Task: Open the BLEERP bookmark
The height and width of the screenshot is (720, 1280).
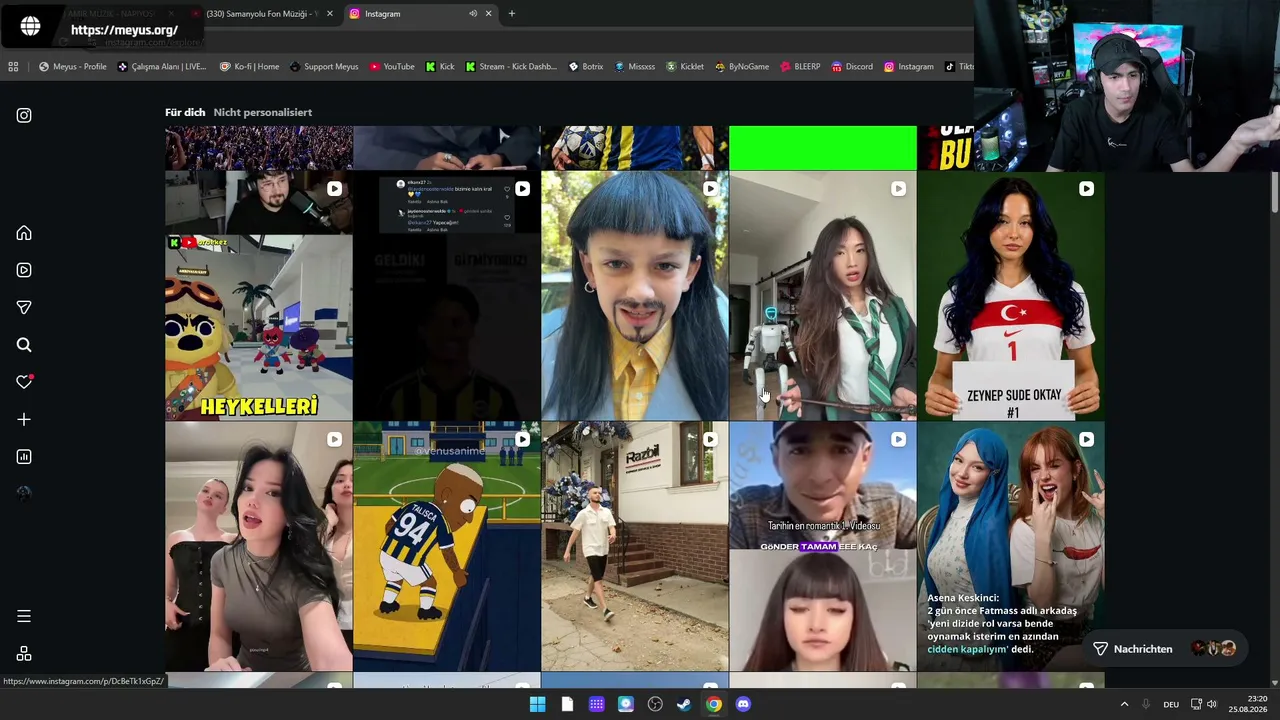Action: pos(800,67)
